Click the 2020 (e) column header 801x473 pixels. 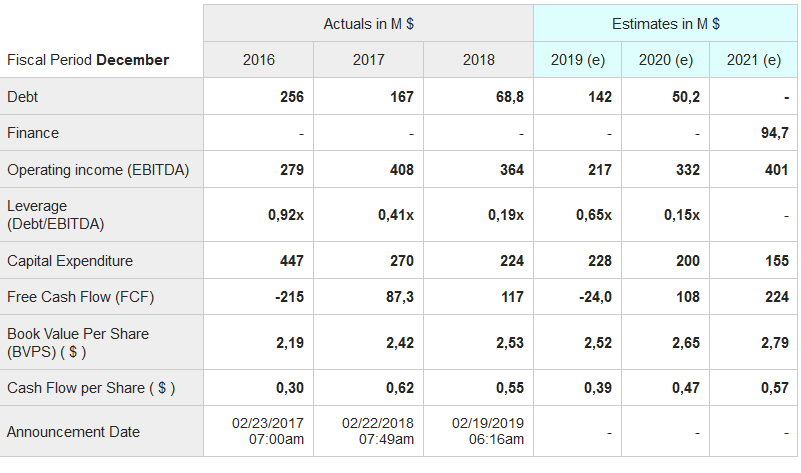(x=666, y=60)
